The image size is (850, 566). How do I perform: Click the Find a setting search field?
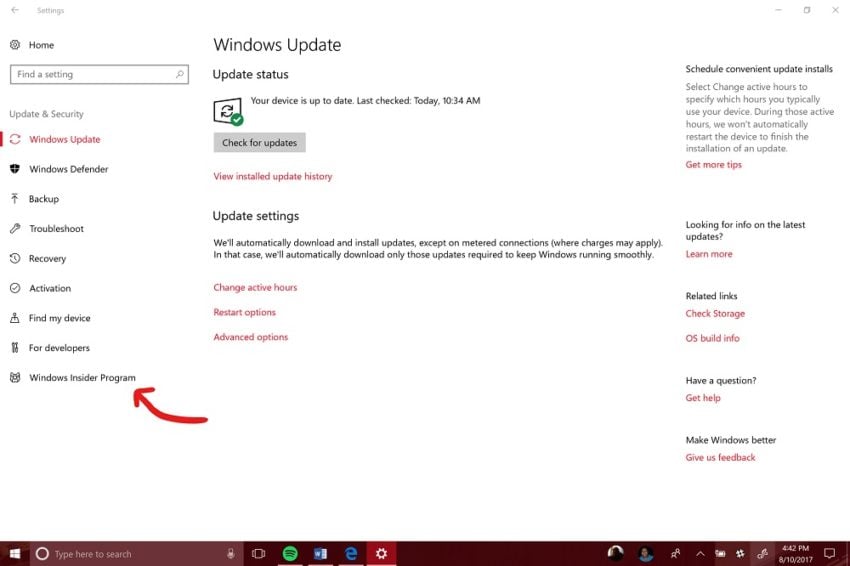(99, 74)
